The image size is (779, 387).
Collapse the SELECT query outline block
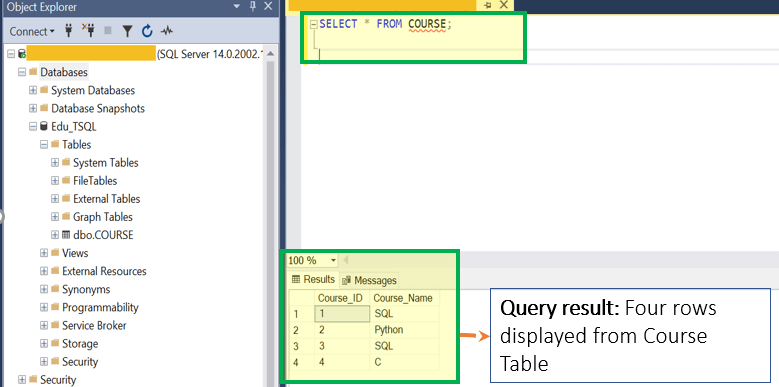click(x=313, y=24)
